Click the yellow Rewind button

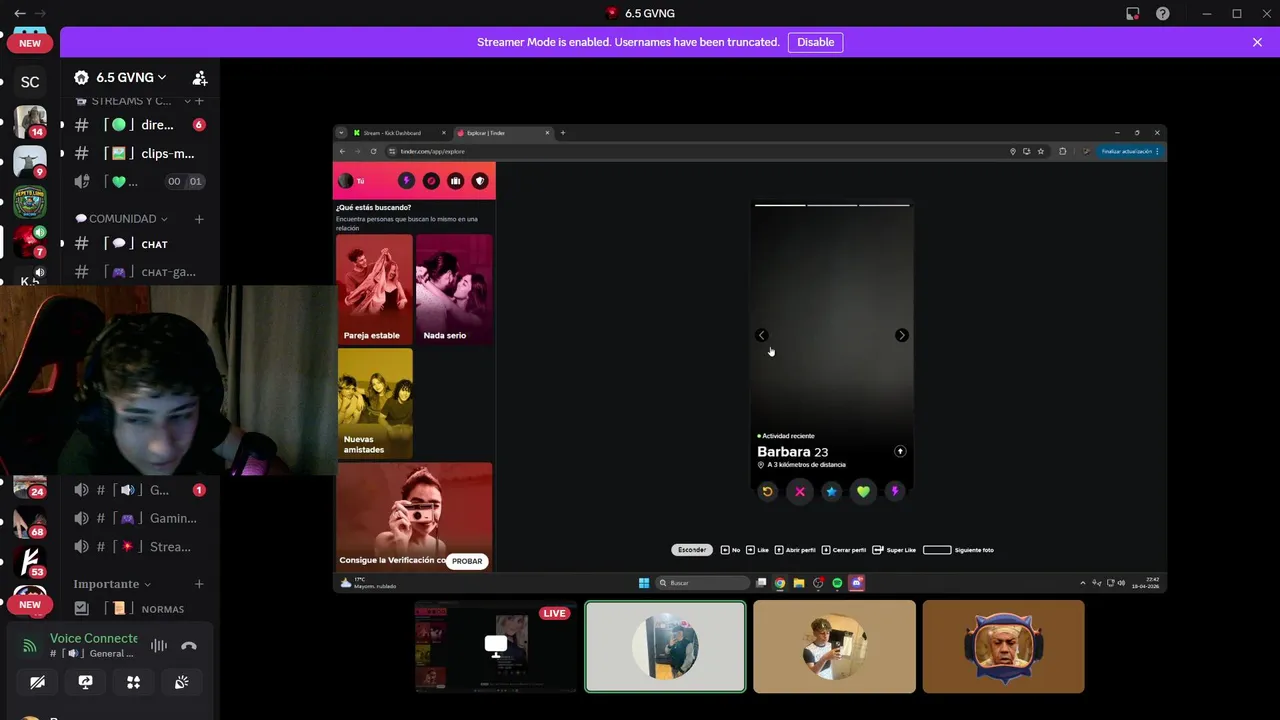coord(767,491)
